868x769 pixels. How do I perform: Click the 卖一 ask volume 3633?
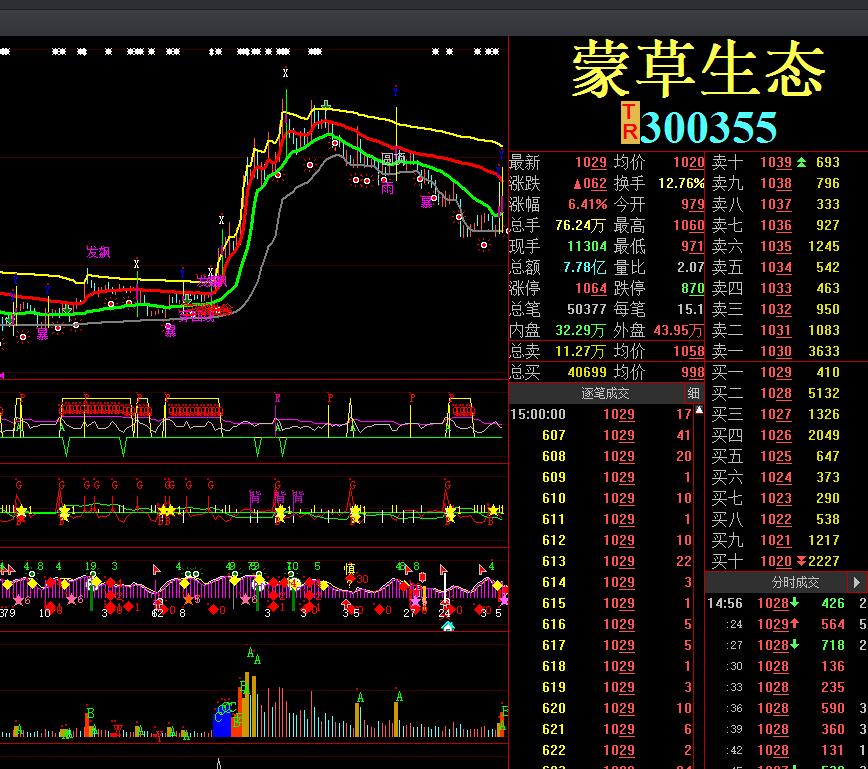[824, 352]
